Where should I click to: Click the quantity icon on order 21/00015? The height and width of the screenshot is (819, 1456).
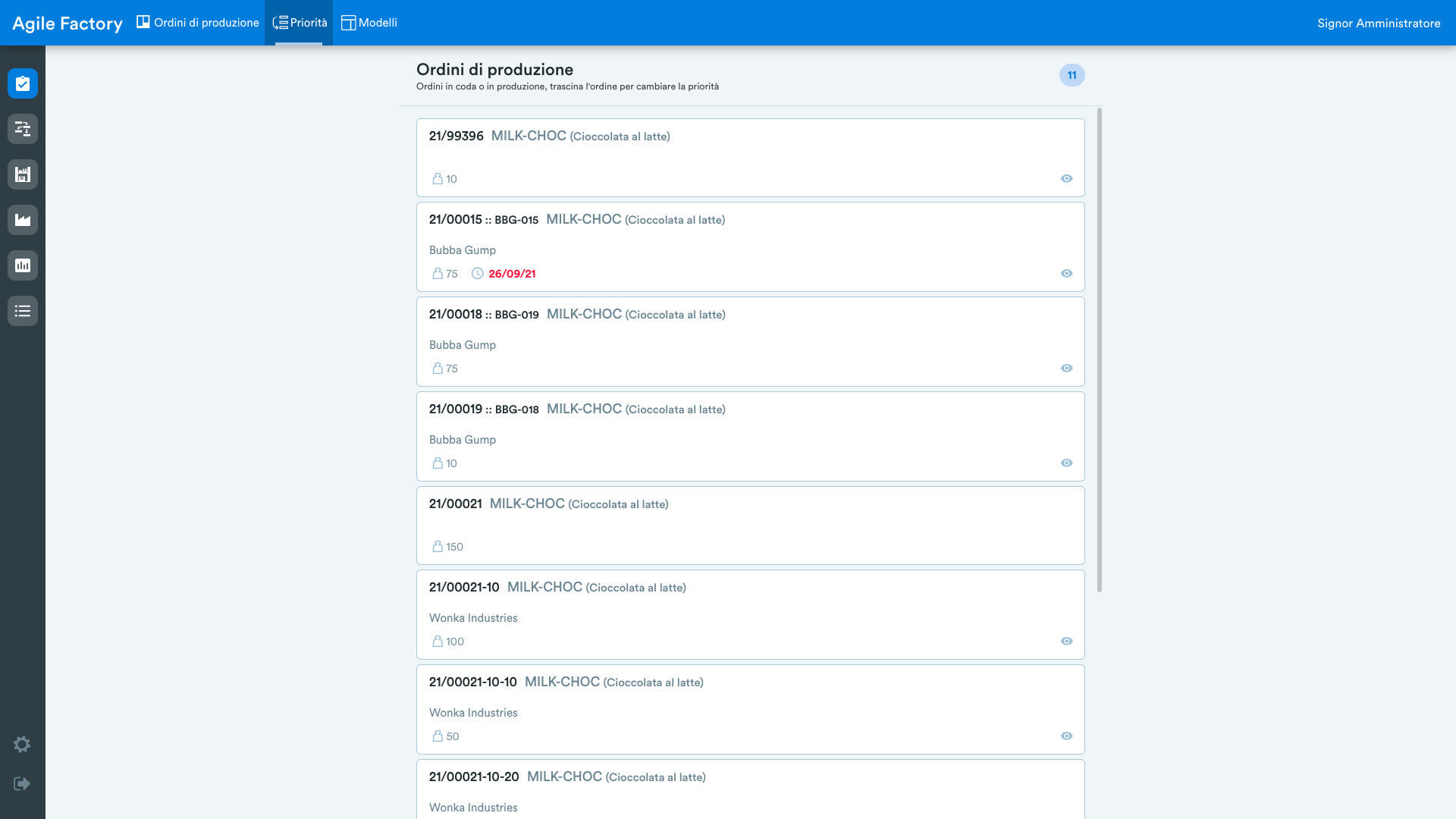point(438,274)
